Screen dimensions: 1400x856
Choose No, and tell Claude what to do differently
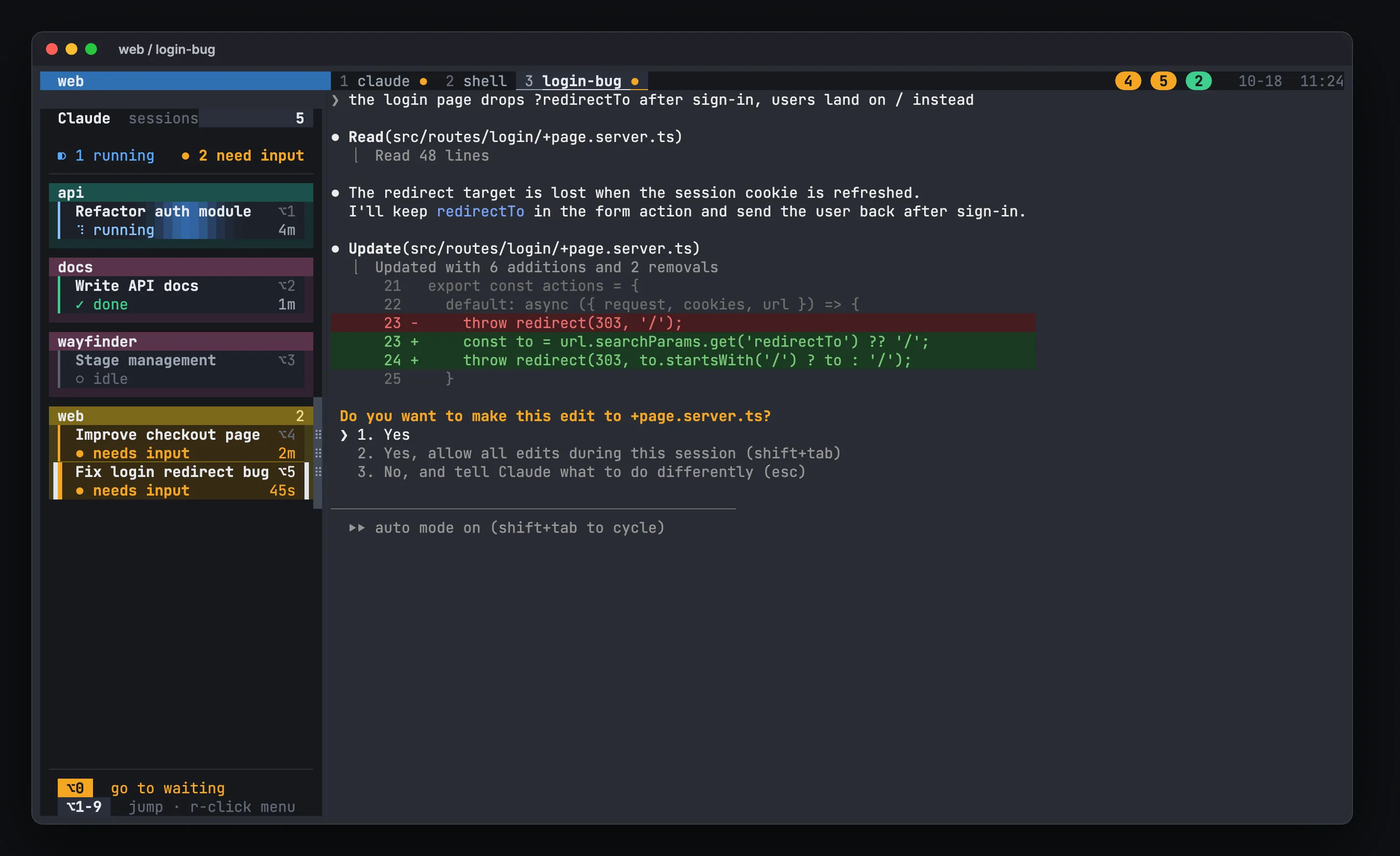point(581,473)
